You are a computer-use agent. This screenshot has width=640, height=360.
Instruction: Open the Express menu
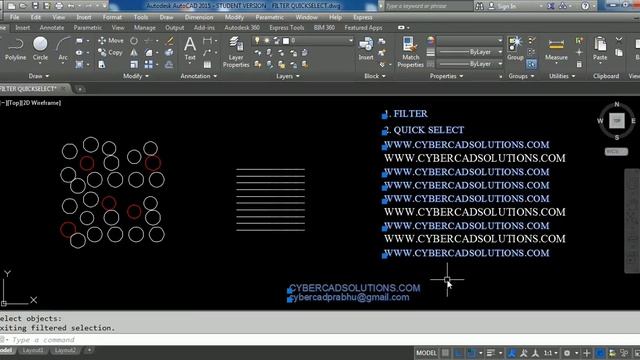click(x=362, y=17)
